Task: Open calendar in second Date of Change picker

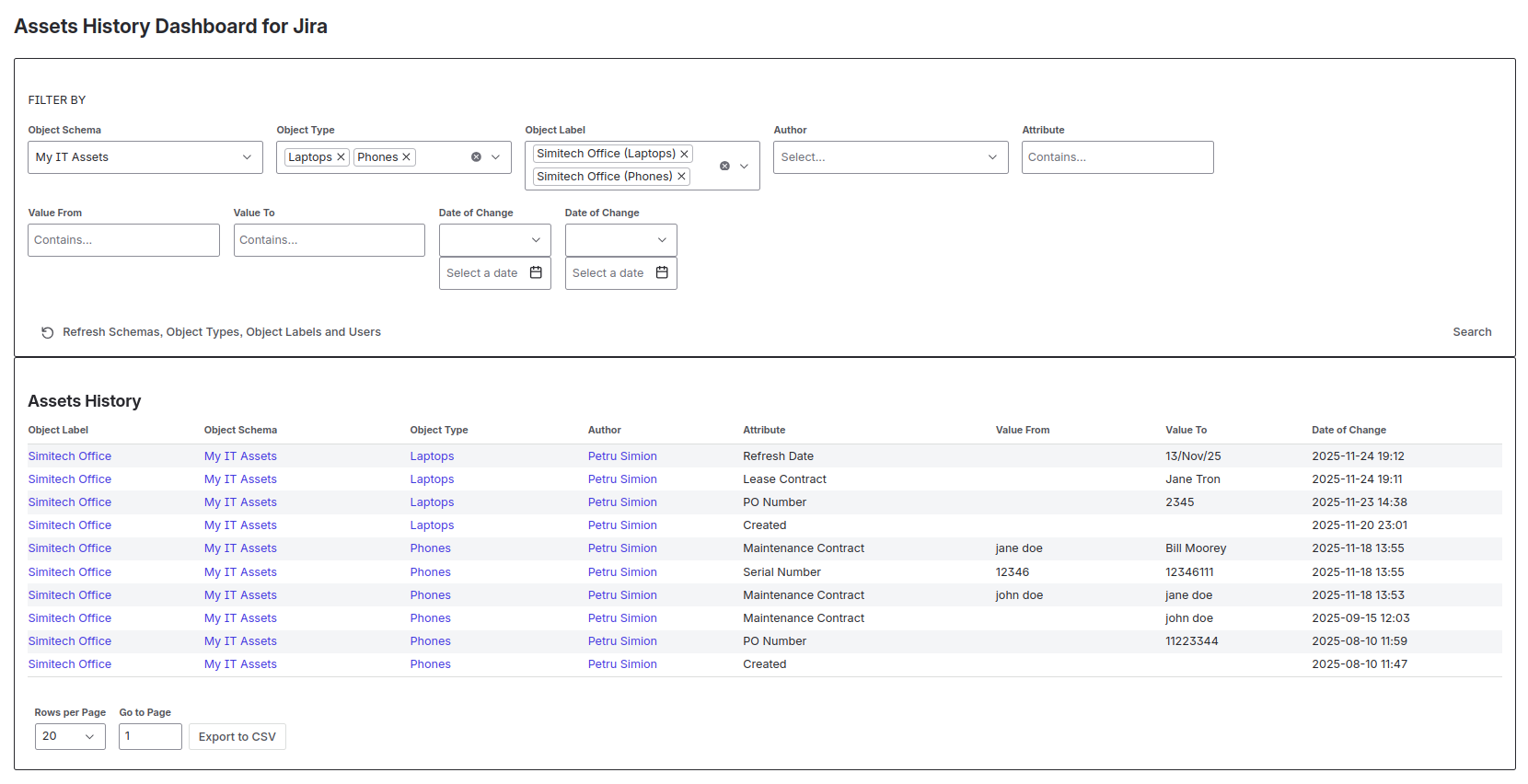Action: tap(662, 273)
